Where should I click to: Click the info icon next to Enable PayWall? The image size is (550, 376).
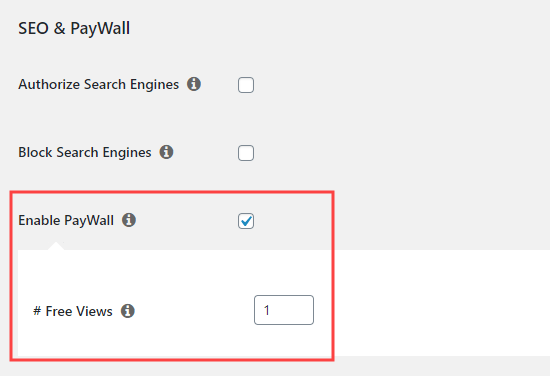(x=129, y=220)
